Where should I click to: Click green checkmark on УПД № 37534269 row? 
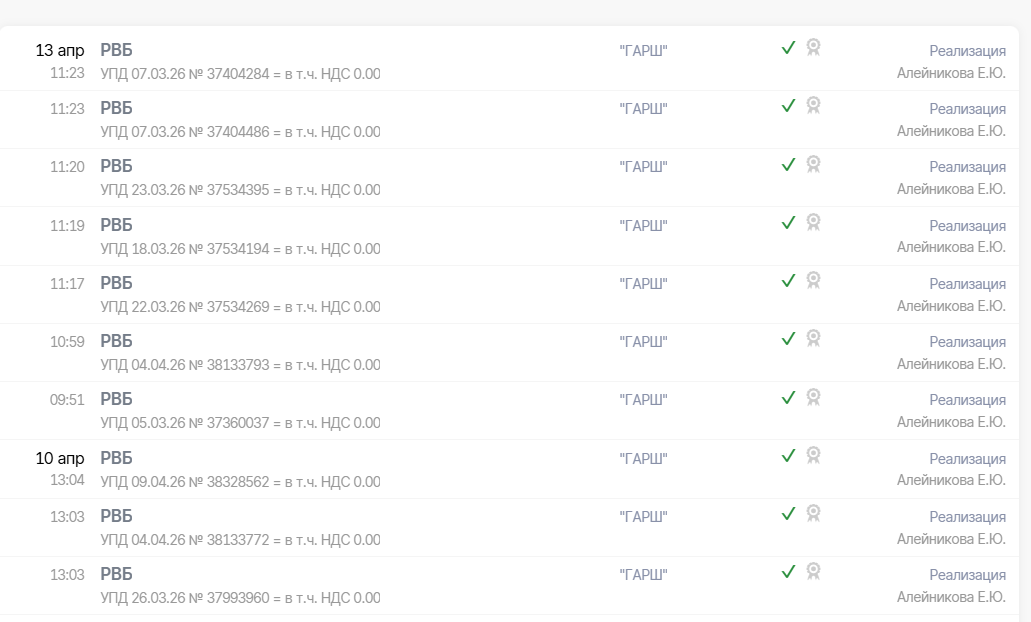(x=788, y=280)
